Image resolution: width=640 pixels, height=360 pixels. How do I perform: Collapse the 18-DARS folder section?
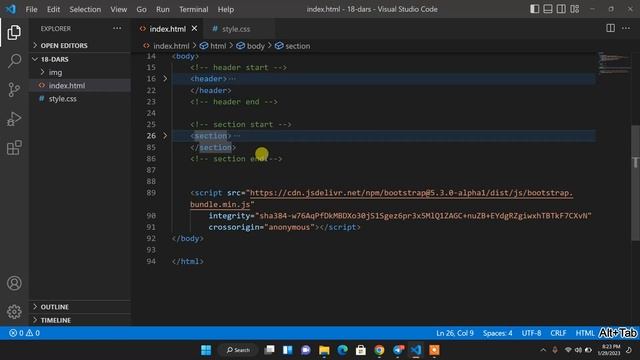pos(54,59)
